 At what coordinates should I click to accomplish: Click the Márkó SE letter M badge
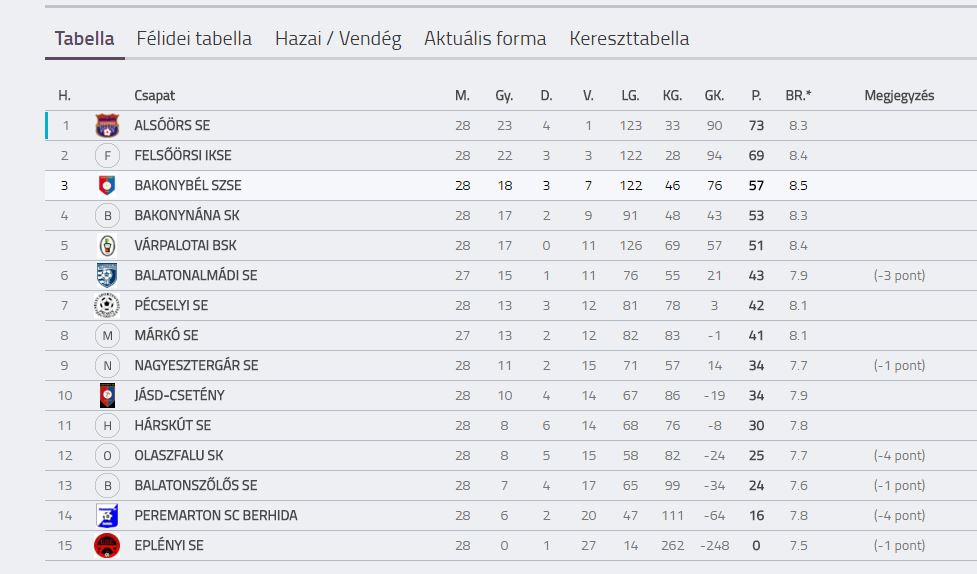pyautogui.click(x=107, y=335)
